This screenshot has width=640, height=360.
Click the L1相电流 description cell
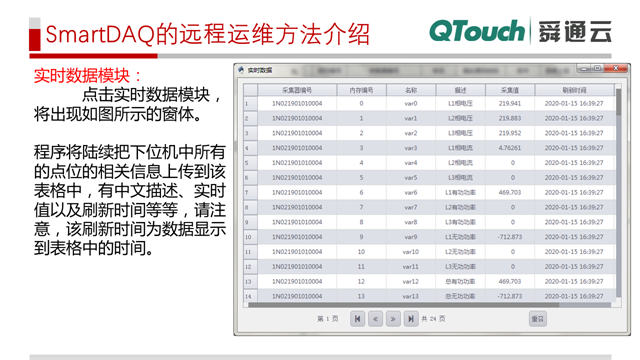(460, 148)
